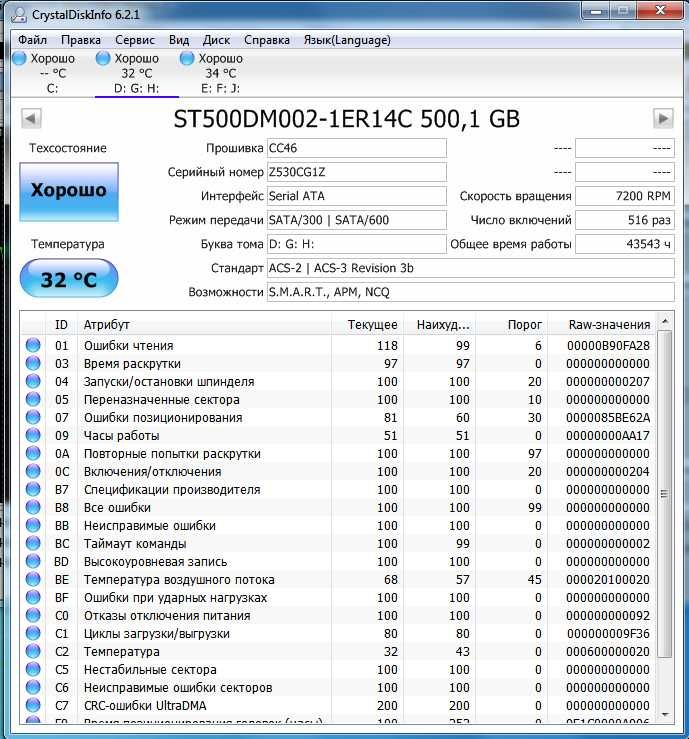Click status orb of Ошибки при ударных нагрузках row
The image size is (689, 739).
click(x=33, y=597)
